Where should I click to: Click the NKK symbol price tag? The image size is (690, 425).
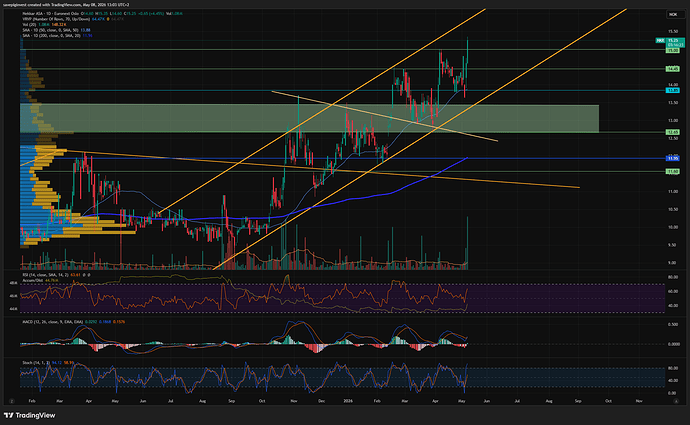coord(660,40)
